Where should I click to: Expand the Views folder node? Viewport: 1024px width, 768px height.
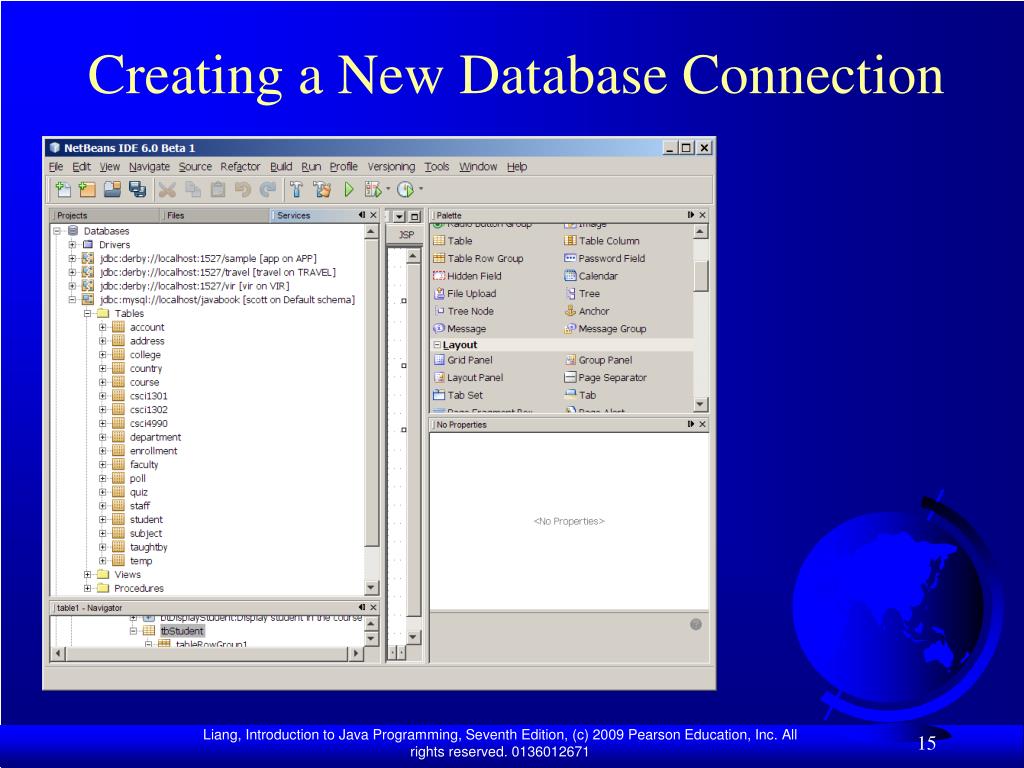(87, 575)
